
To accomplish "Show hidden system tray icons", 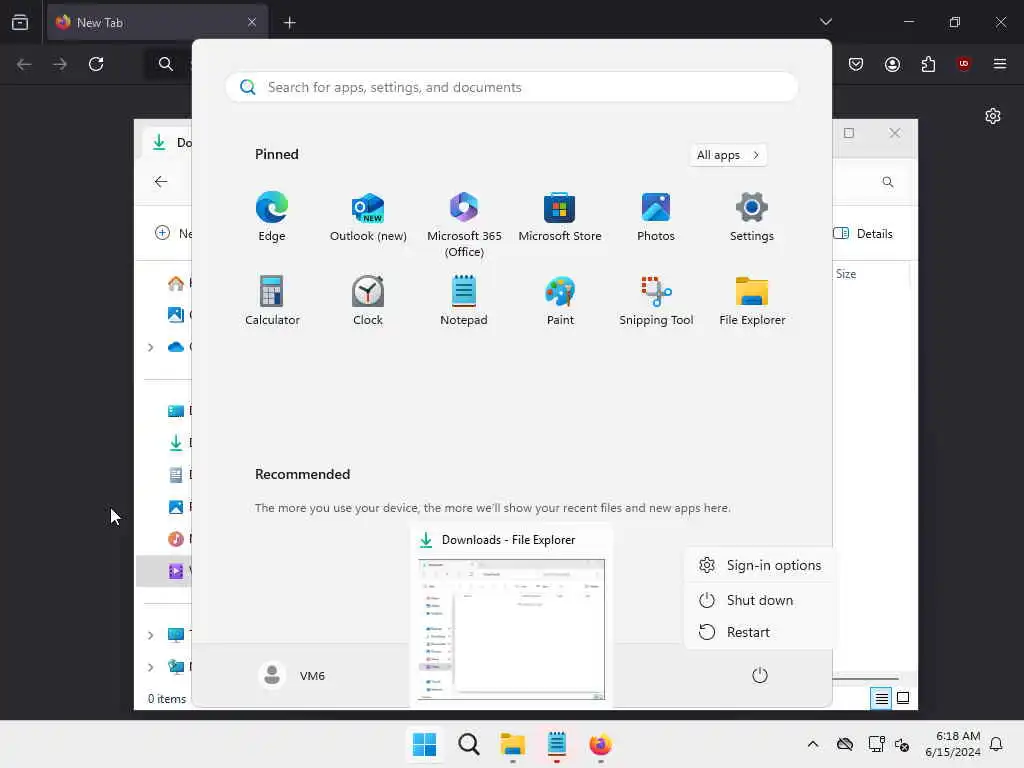I will (813, 744).
